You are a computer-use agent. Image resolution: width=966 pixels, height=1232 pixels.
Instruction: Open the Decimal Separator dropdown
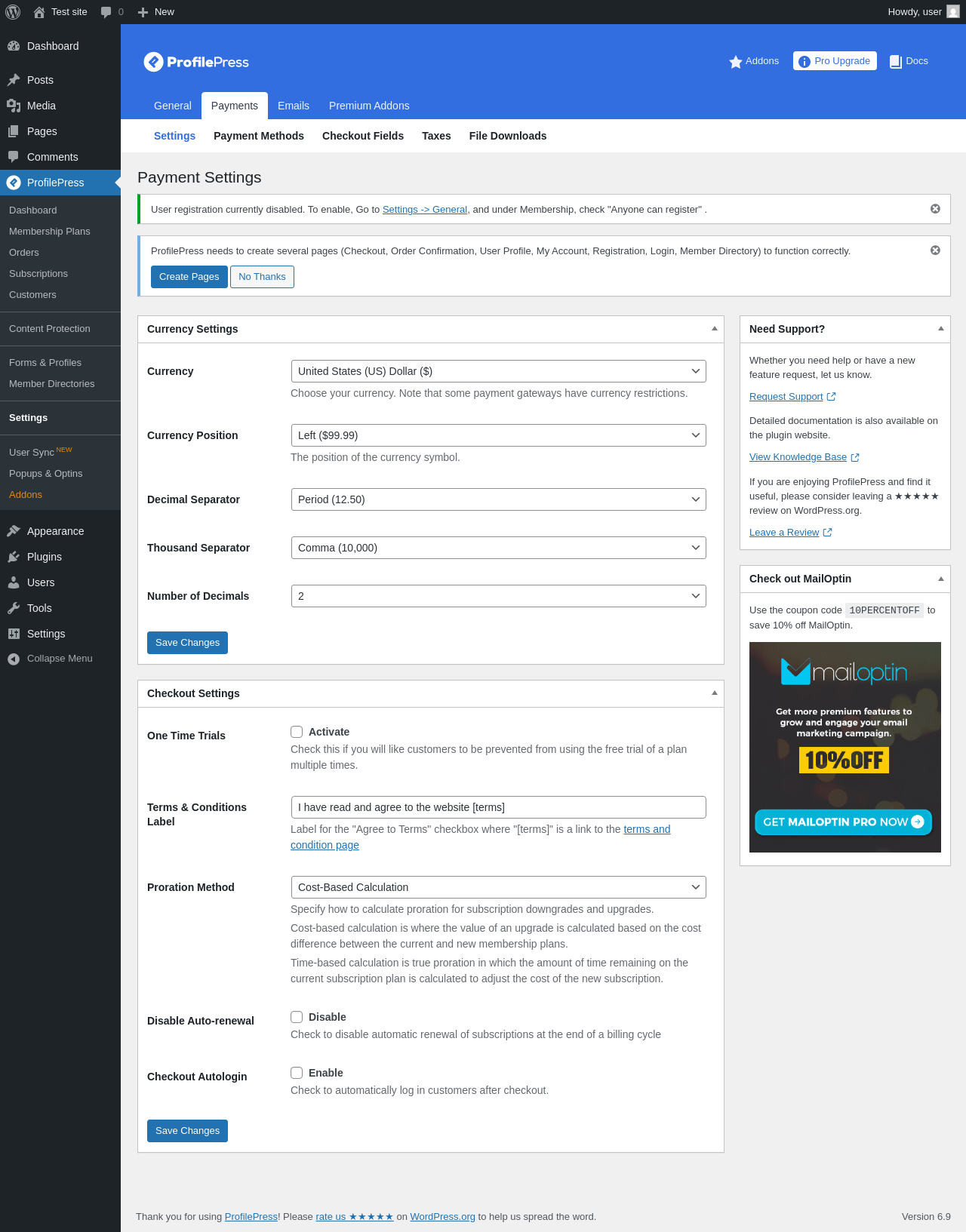(x=499, y=499)
